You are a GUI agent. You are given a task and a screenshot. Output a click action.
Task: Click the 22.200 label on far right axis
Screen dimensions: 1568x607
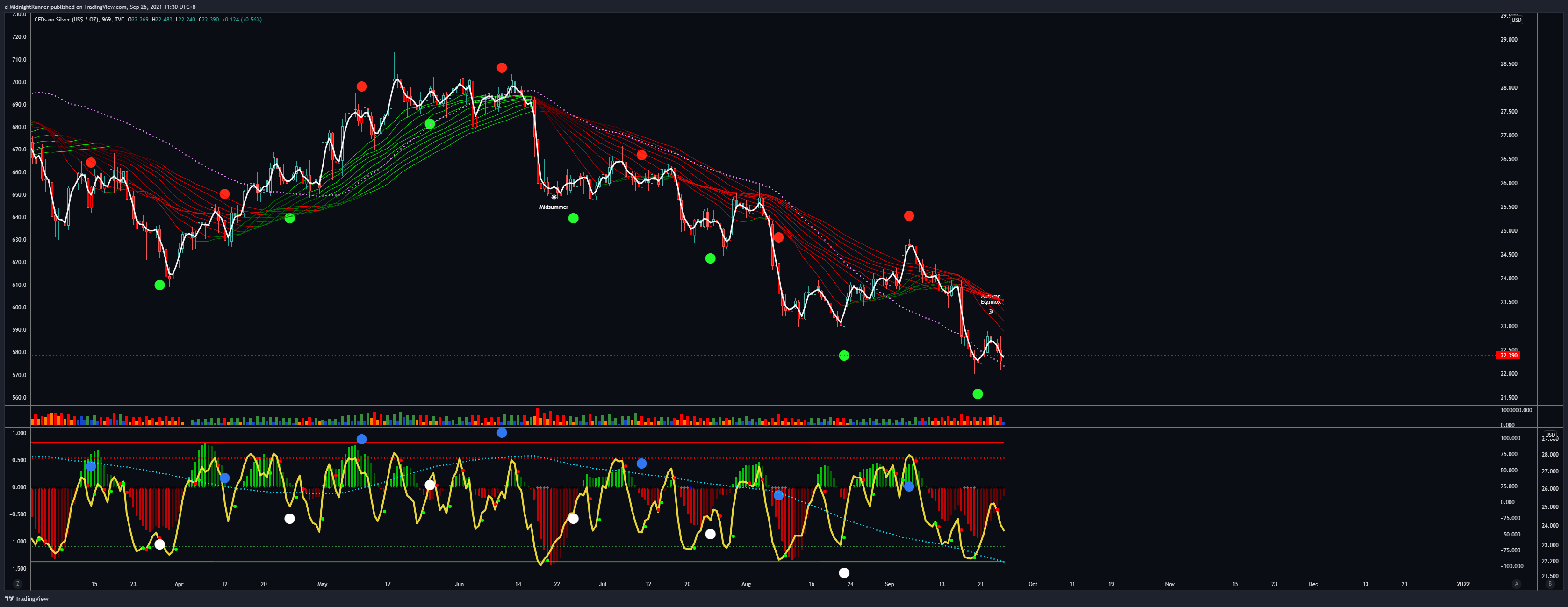click(x=1550, y=561)
